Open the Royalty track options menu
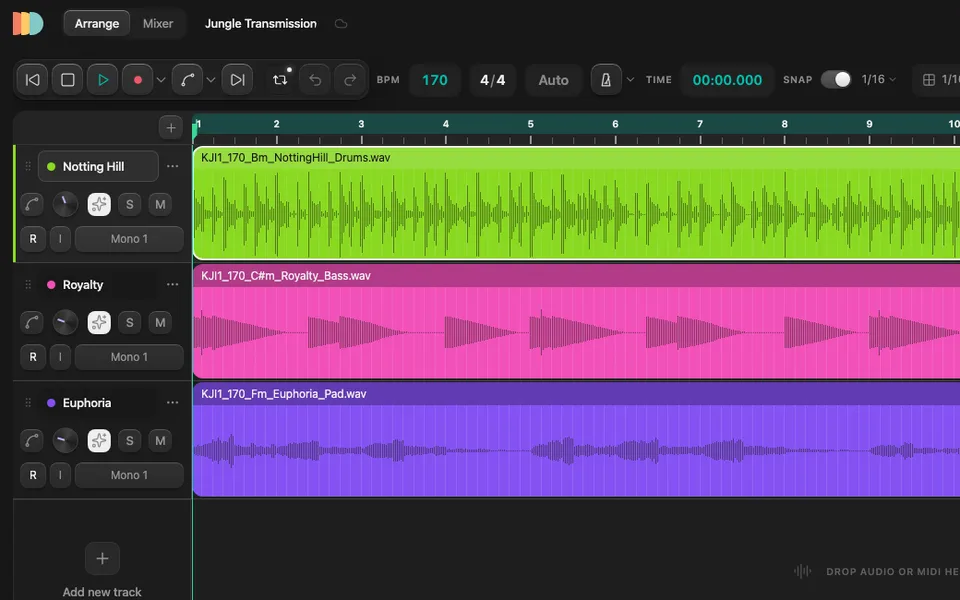This screenshot has width=960, height=600. [x=173, y=285]
